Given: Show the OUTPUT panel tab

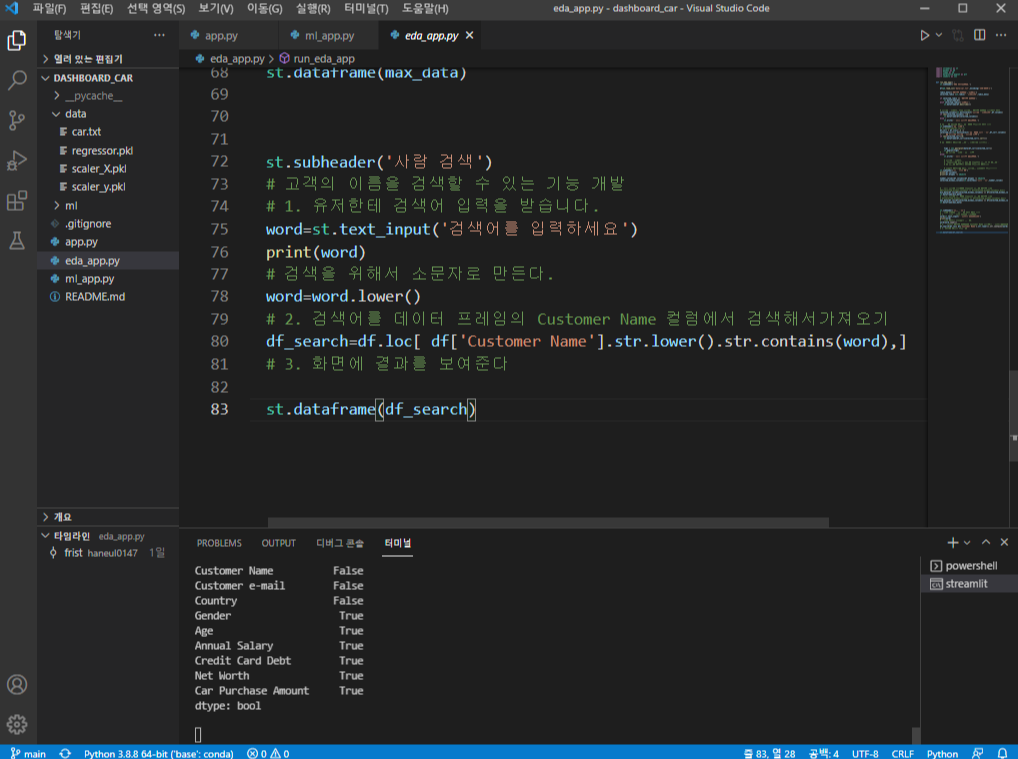Looking at the screenshot, I should coord(279,543).
